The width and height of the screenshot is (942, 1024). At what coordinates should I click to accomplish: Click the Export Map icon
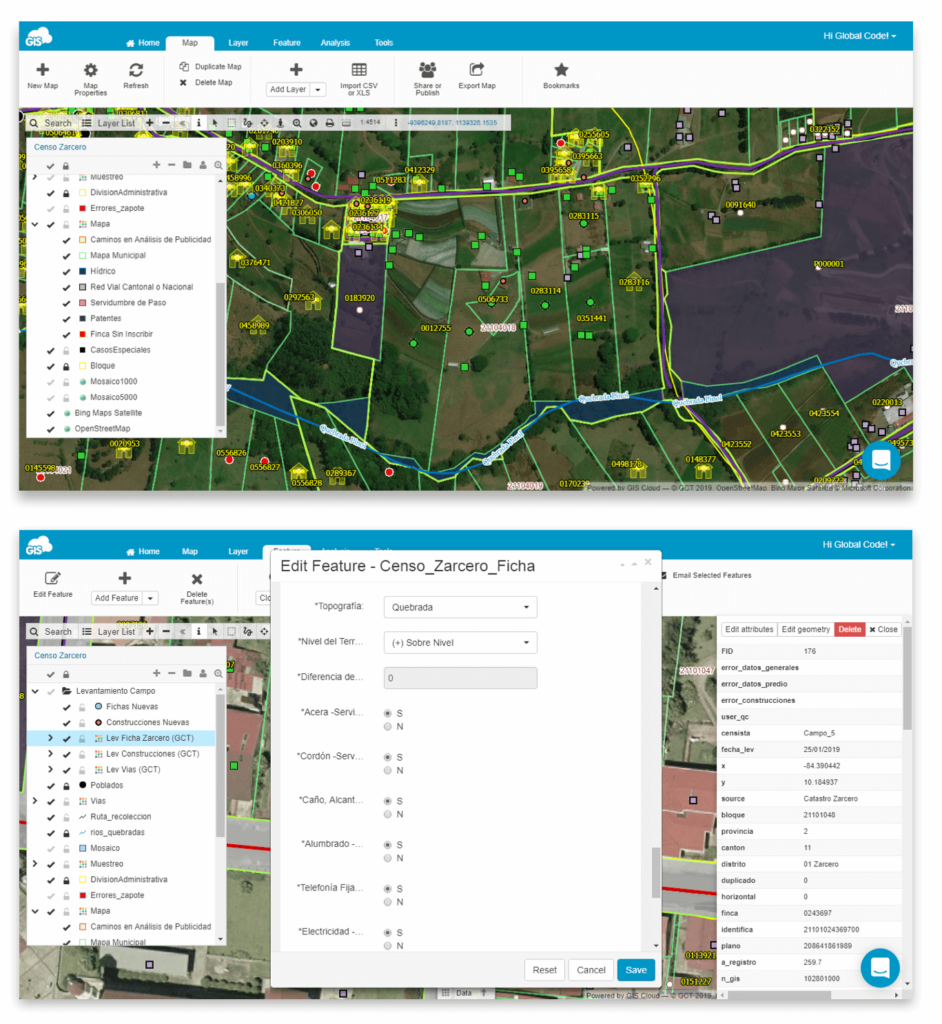click(x=477, y=70)
